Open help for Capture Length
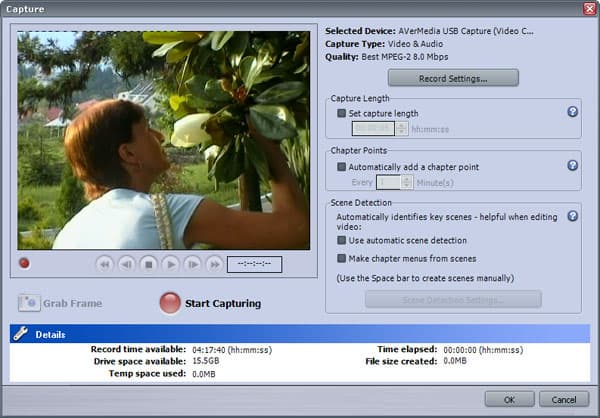The width and height of the screenshot is (600, 418). (572, 112)
